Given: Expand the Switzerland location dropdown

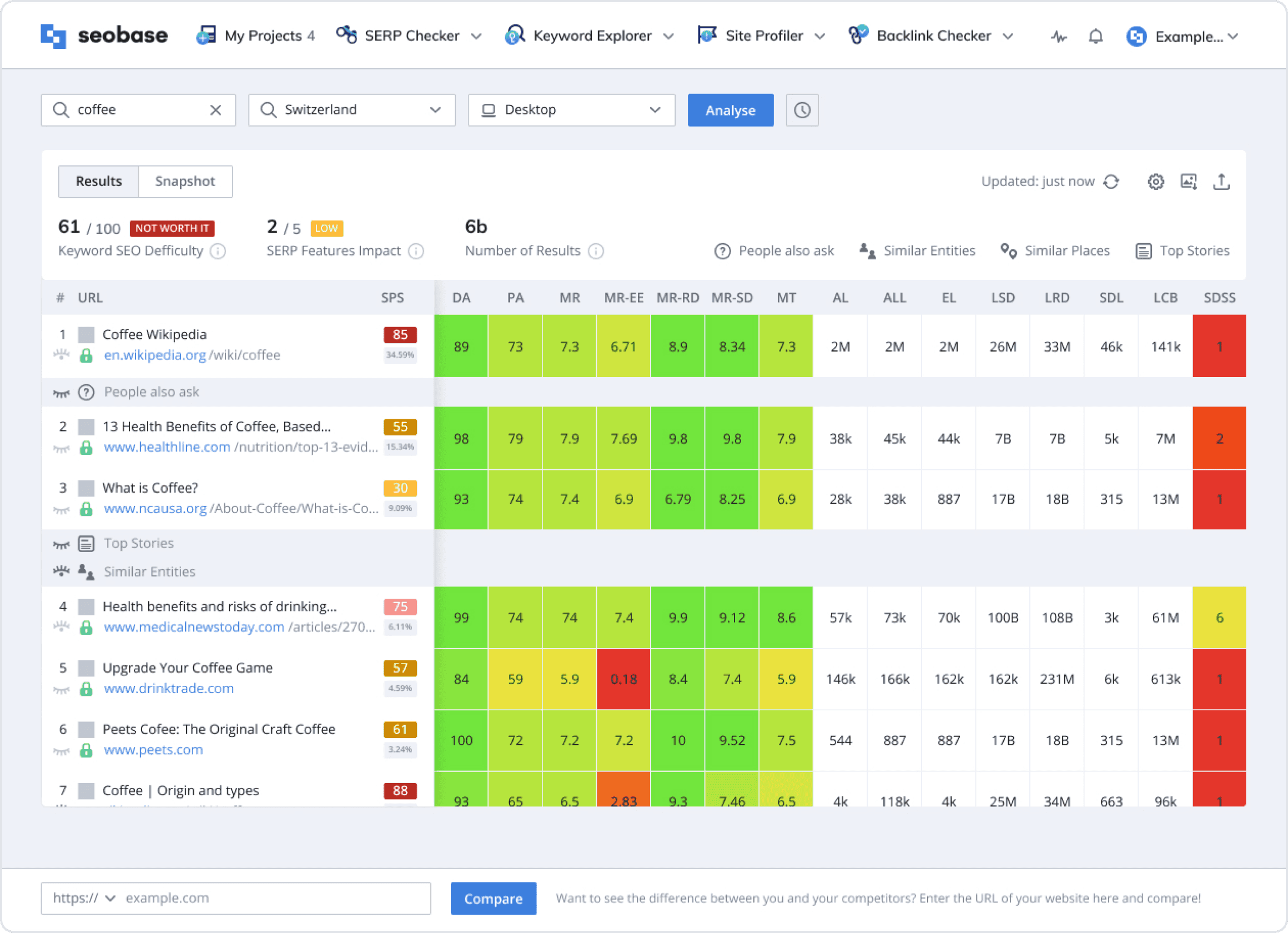Looking at the screenshot, I should 435,110.
